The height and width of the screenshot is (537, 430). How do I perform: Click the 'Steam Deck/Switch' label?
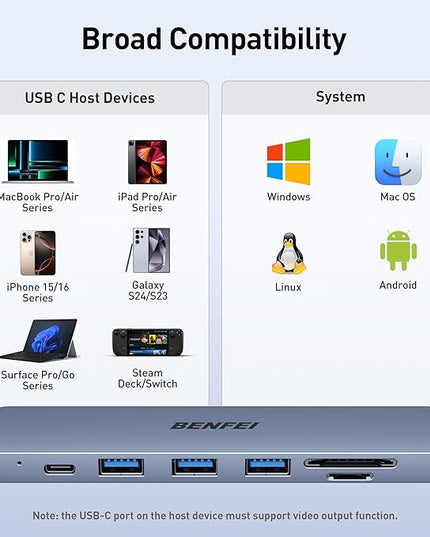click(148, 378)
